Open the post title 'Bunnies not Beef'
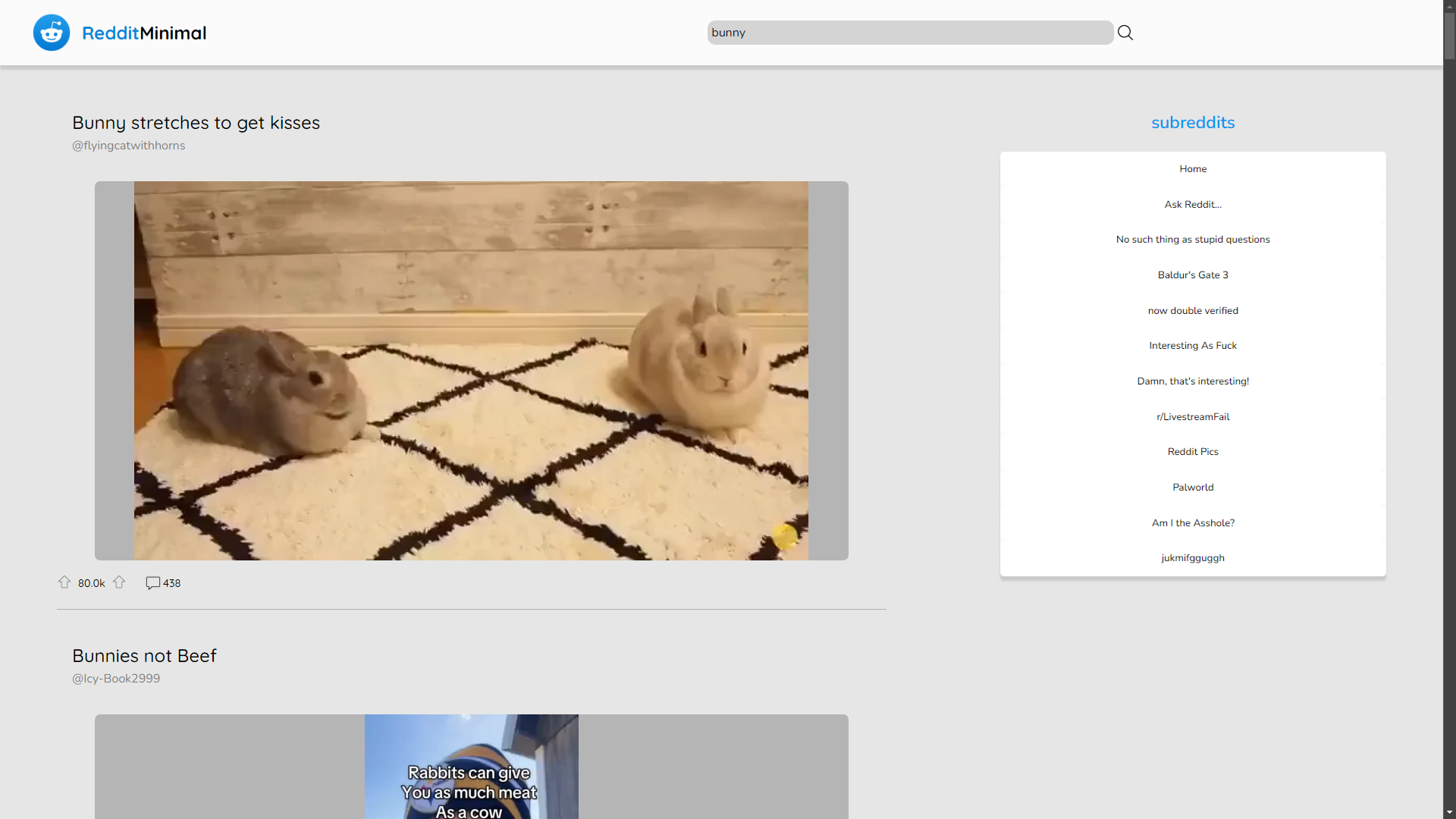Image resolution: width=1456 pixels, height=819 pixels. 144,655
